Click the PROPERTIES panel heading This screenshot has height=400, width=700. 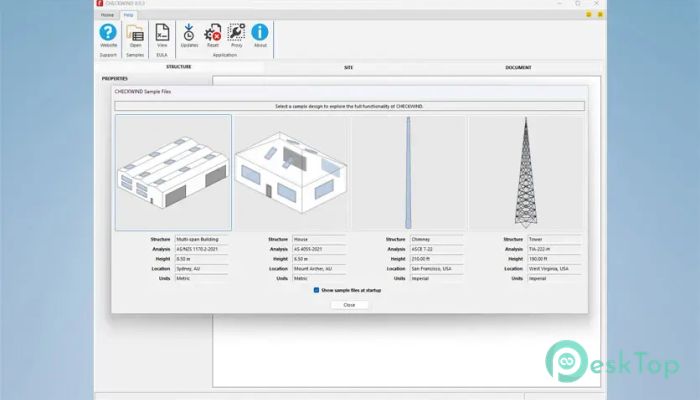click(115, 79)
